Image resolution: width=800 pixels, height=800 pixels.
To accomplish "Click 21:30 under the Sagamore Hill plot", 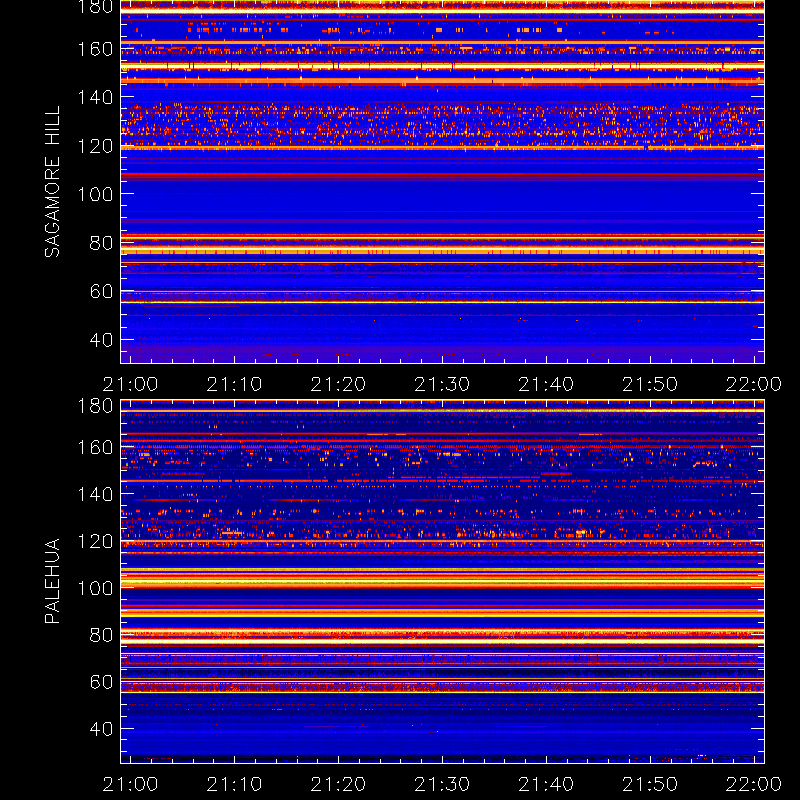I will pos(442,384).
